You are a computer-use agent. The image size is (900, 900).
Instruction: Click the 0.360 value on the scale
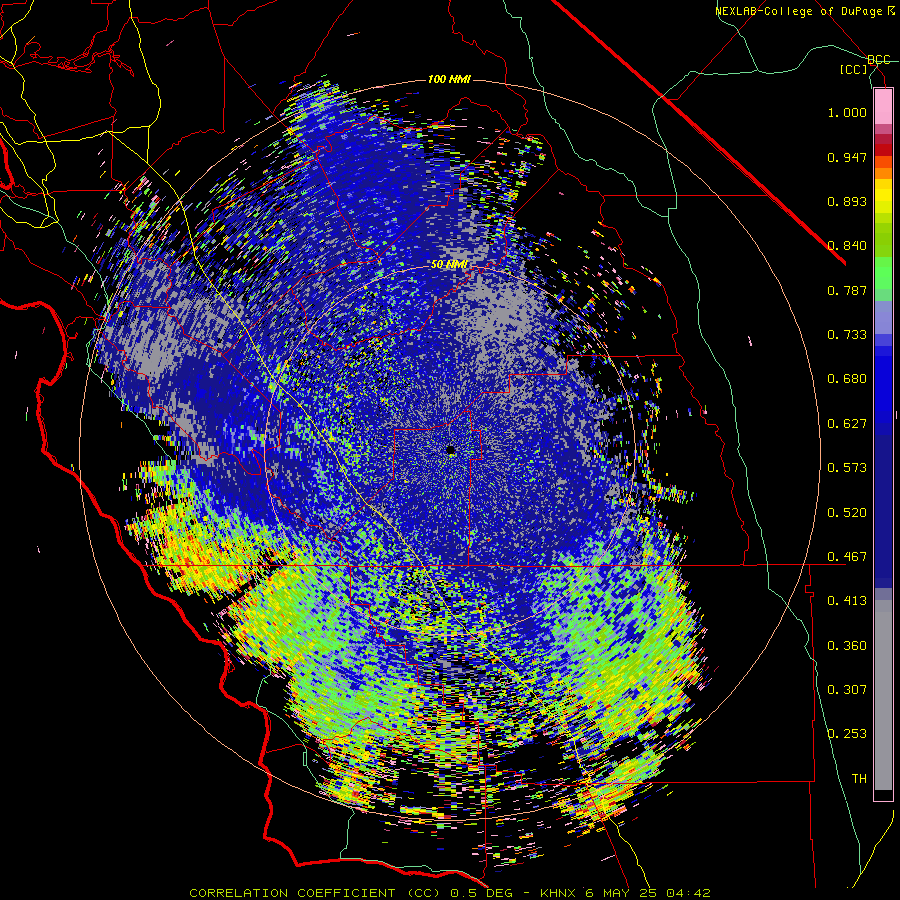(x=847, y=646)
